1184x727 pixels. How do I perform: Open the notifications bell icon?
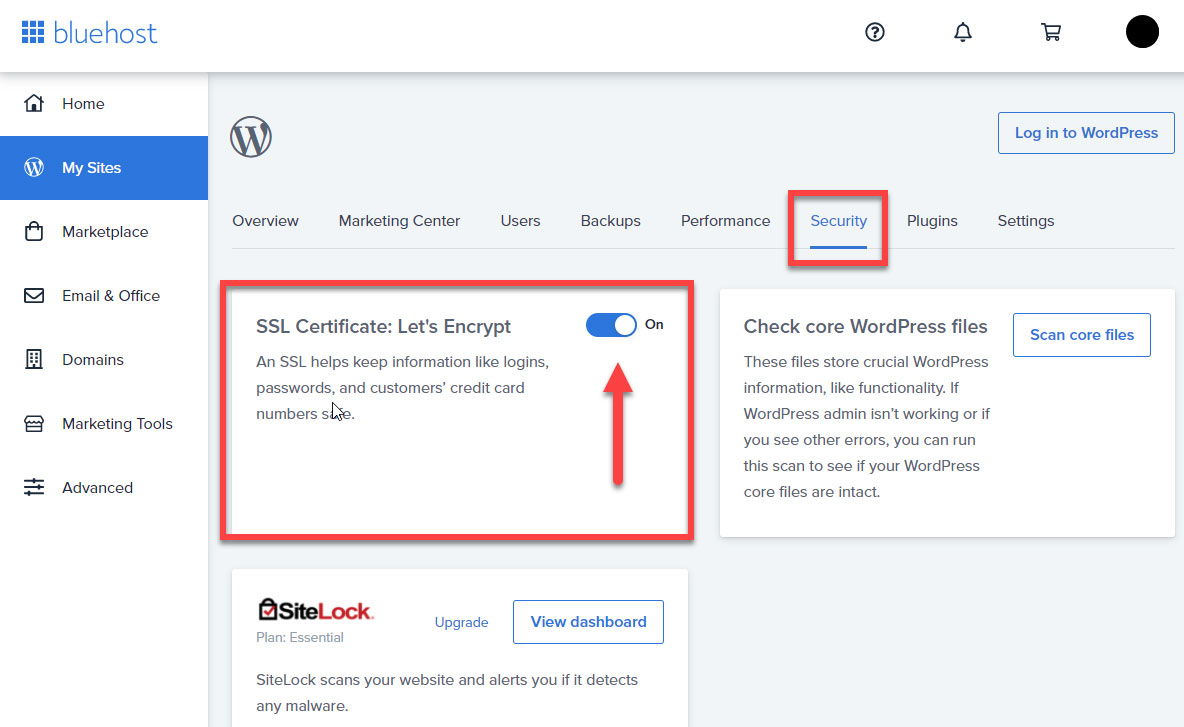pyautogui.click(x=963, y=32)
